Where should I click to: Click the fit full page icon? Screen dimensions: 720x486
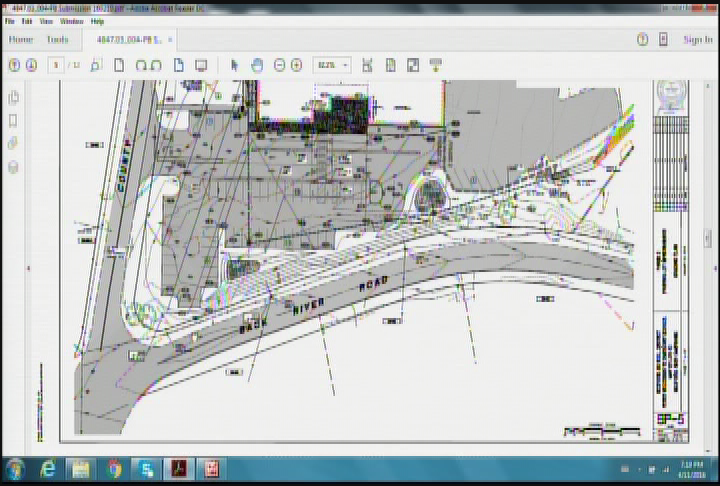click(x=390, y=65)
